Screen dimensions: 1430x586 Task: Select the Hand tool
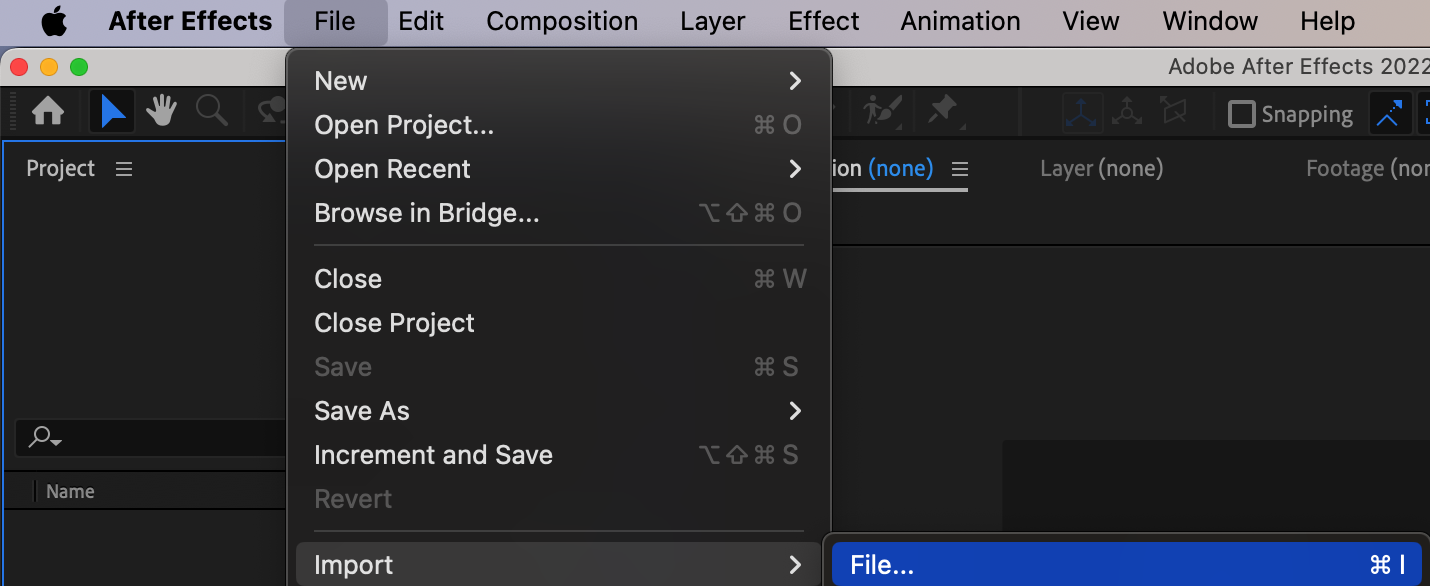coord(161,112)
